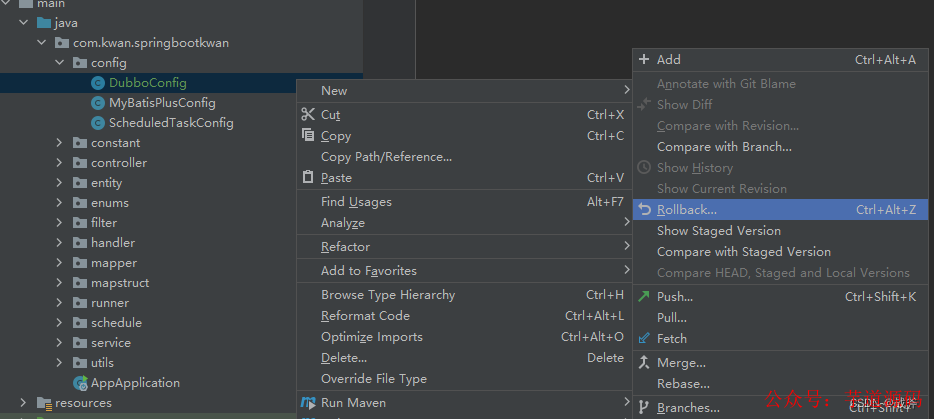Collapse the config package folder
Image resolution: width=934 pixels, height=419 pixels.
tap(59, 63)
